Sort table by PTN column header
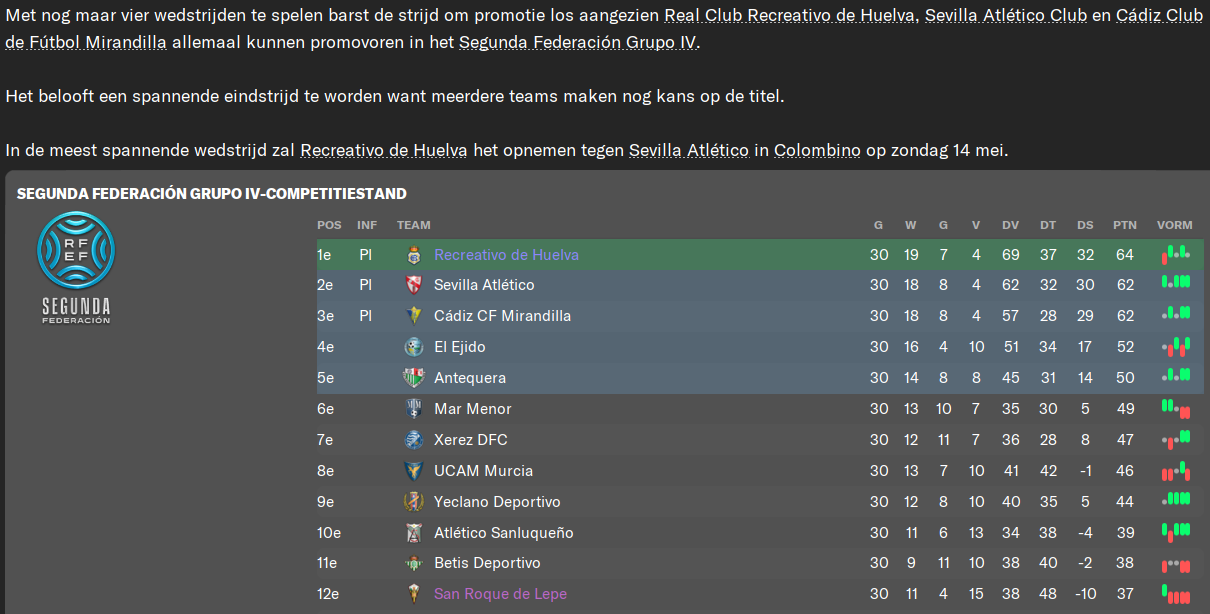 pyautogui.click(x=1125, y=225)
